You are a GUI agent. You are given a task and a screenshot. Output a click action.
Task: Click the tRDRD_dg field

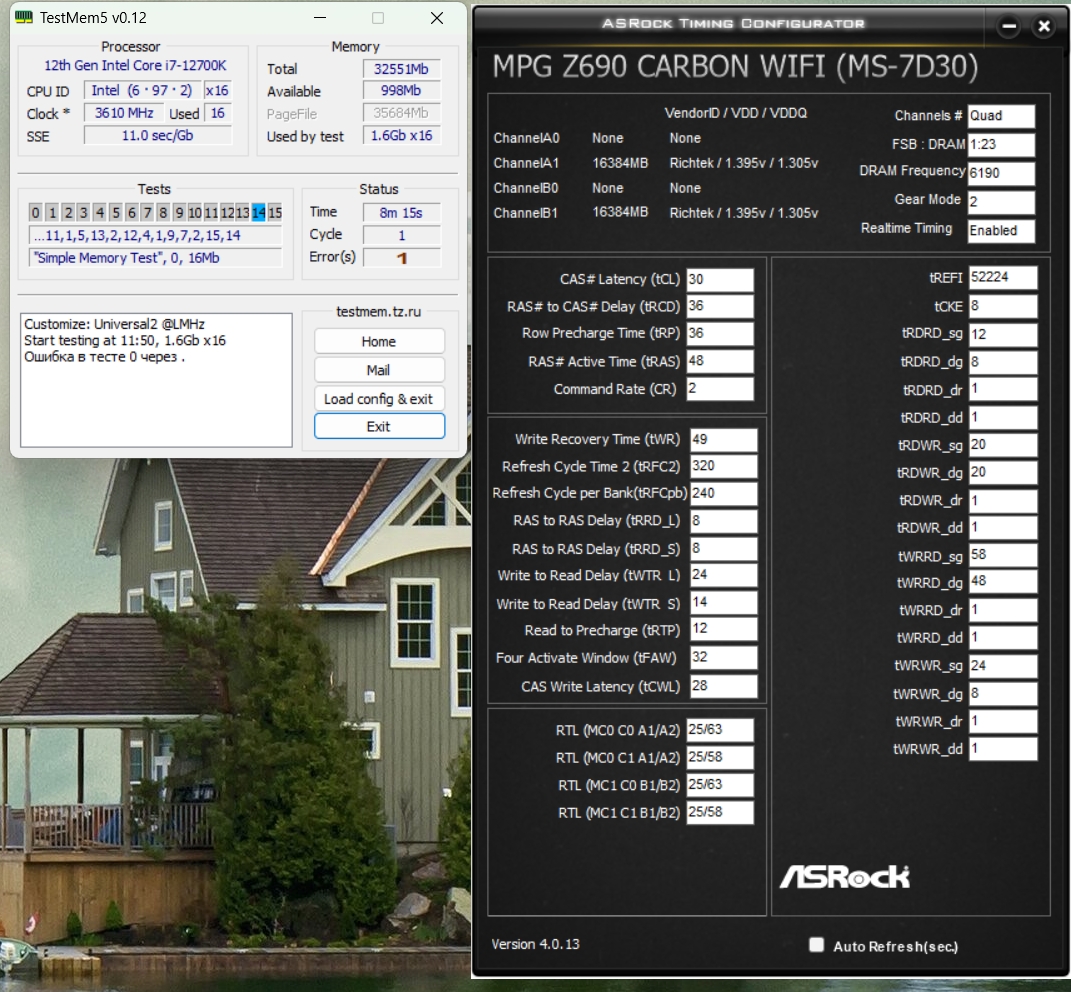point(1003,361)
